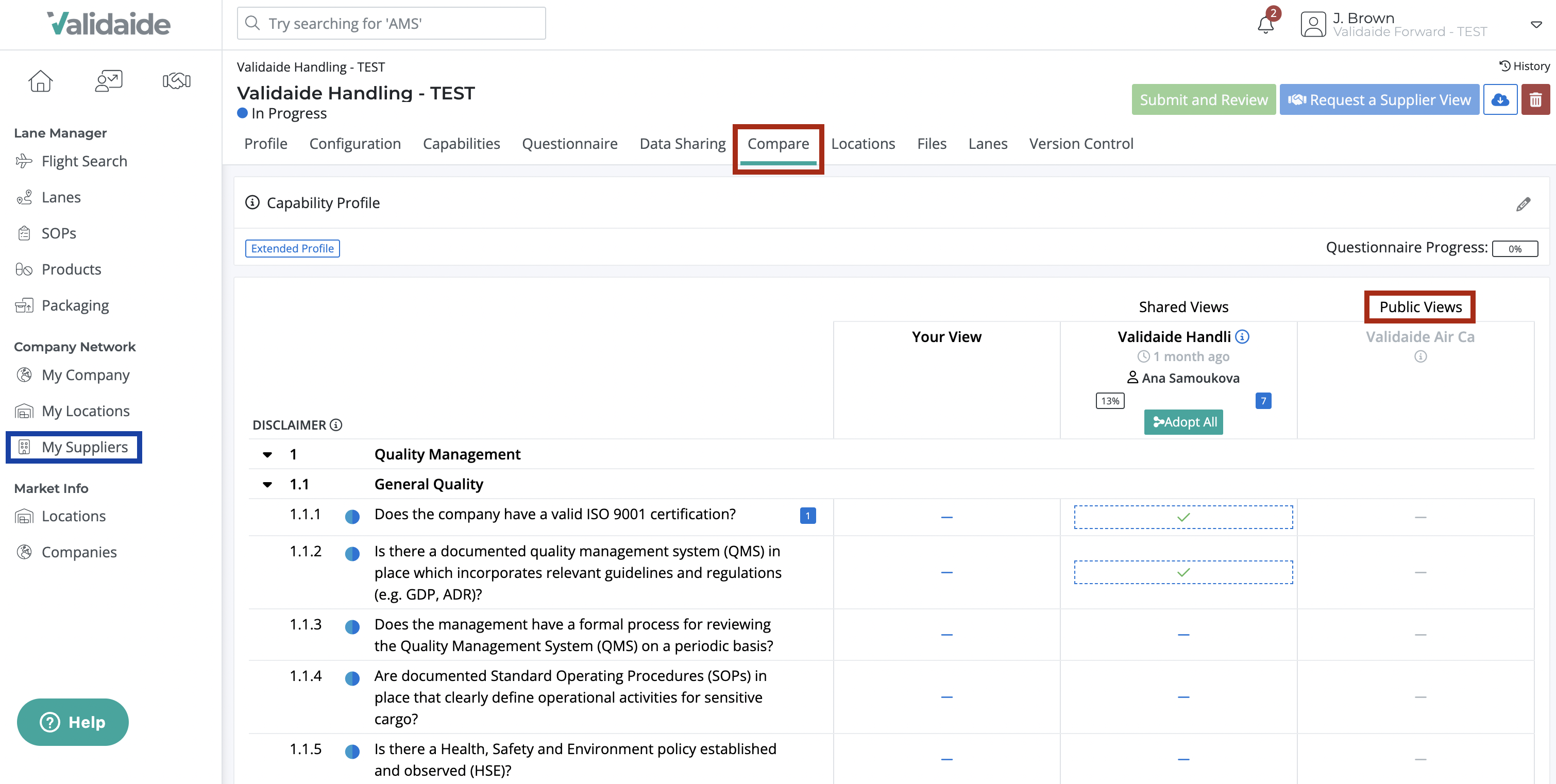The width and height of the screenshot is (1556, 784).
Task: Click the Capability Profile info icon
Action: [x=252, y=202]
